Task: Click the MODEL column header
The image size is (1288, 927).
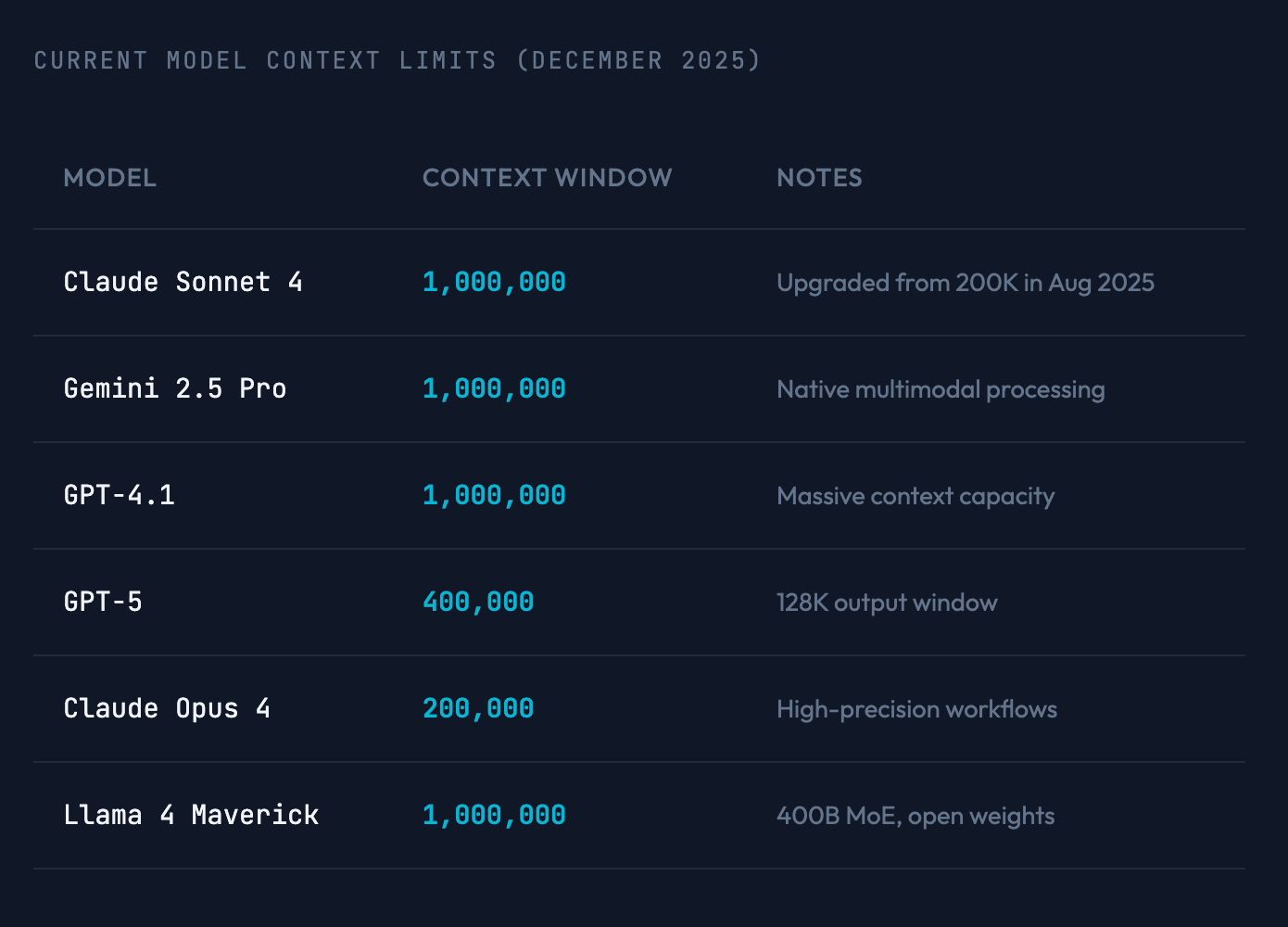Action: [109, 178]
